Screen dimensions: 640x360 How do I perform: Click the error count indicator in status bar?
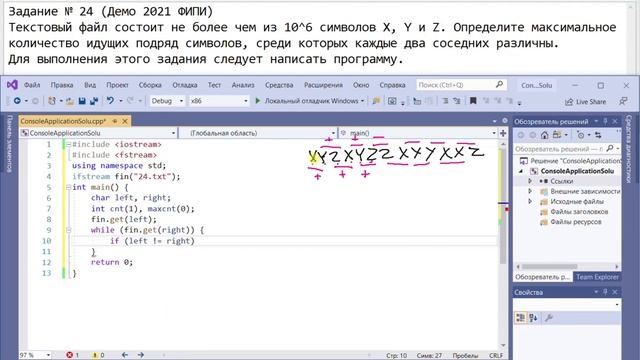[72, 355]
